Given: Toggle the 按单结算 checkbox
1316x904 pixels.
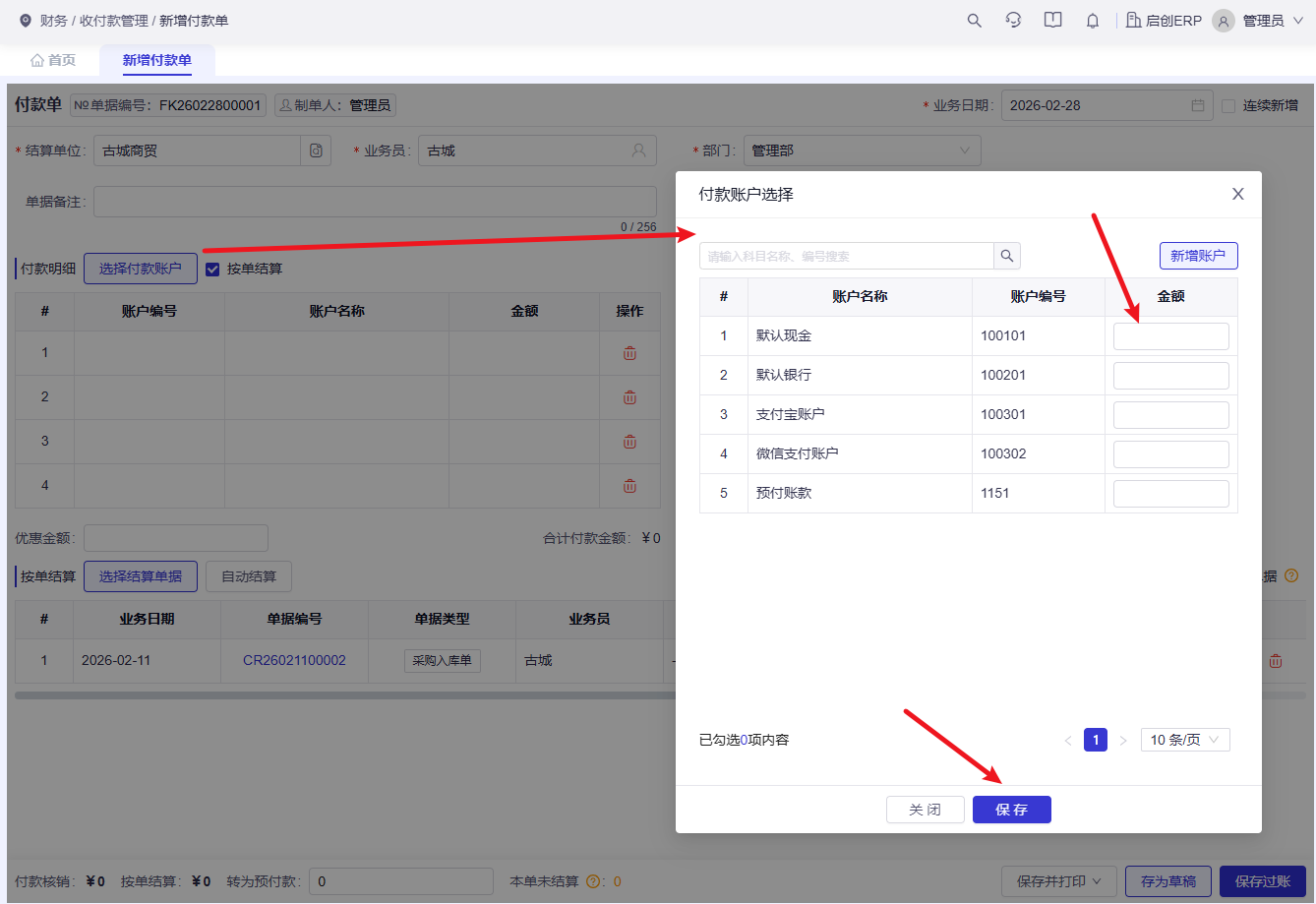Looking at the screenshot, I should click(212, 269).
